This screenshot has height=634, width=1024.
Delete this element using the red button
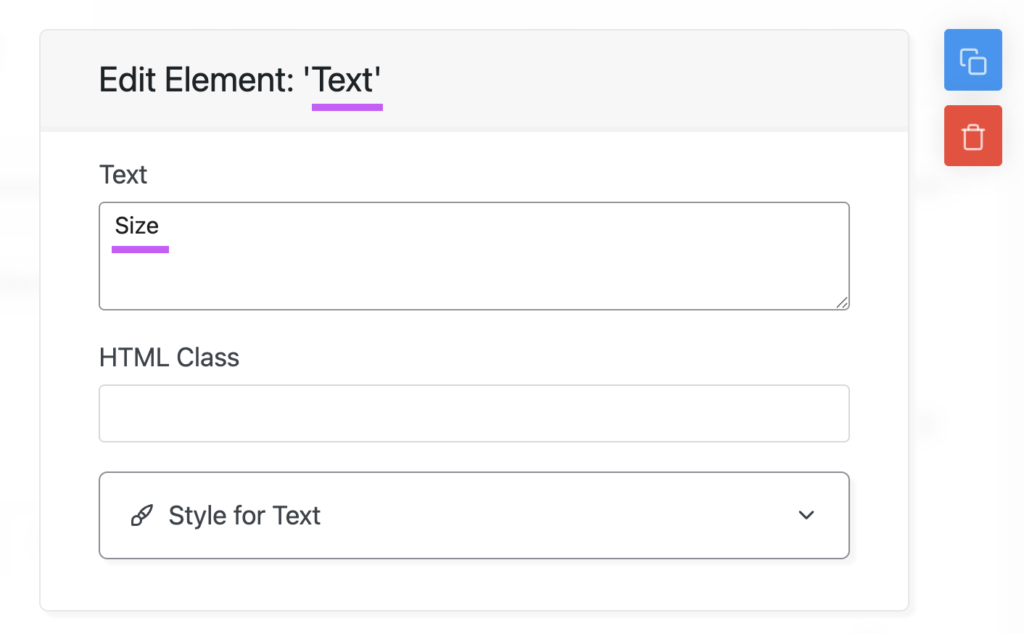tap(972, 136)
